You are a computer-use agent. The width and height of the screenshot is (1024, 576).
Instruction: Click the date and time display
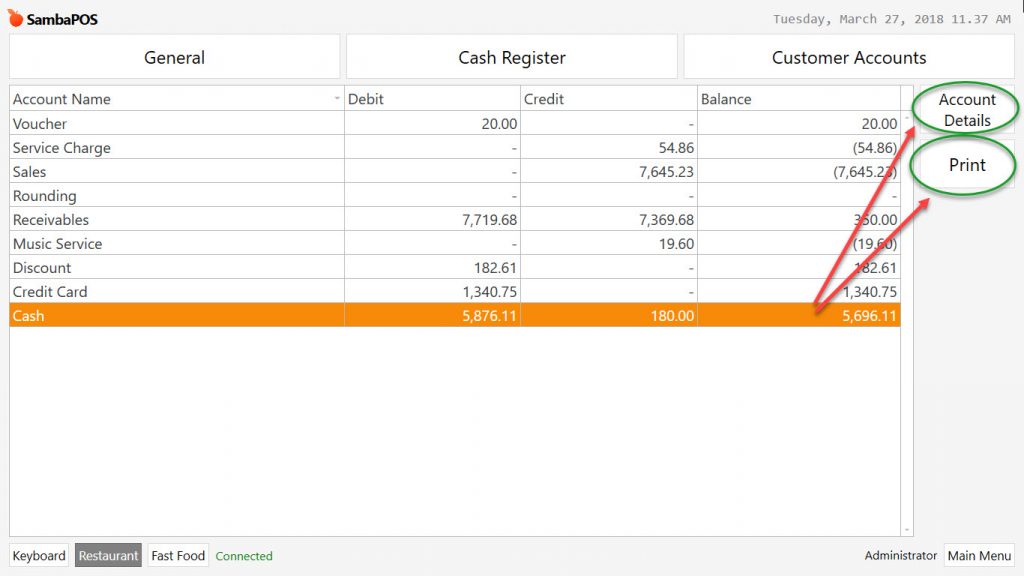(892, 19)
